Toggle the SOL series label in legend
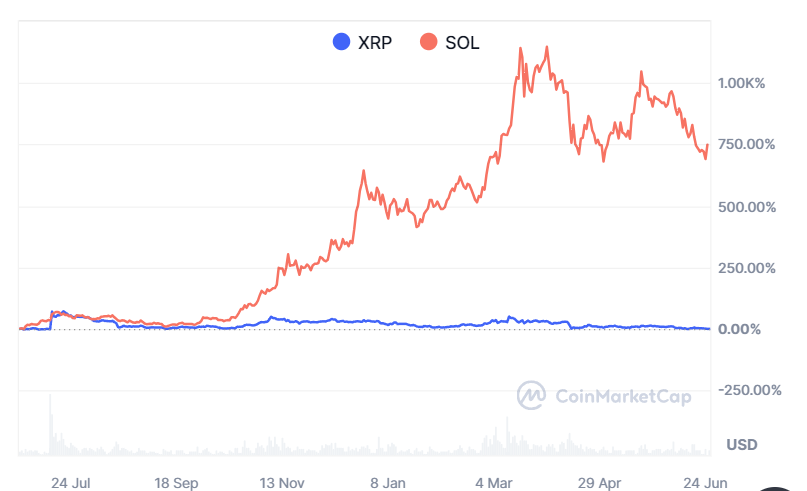The image size is (807, 491). [463, 42]
